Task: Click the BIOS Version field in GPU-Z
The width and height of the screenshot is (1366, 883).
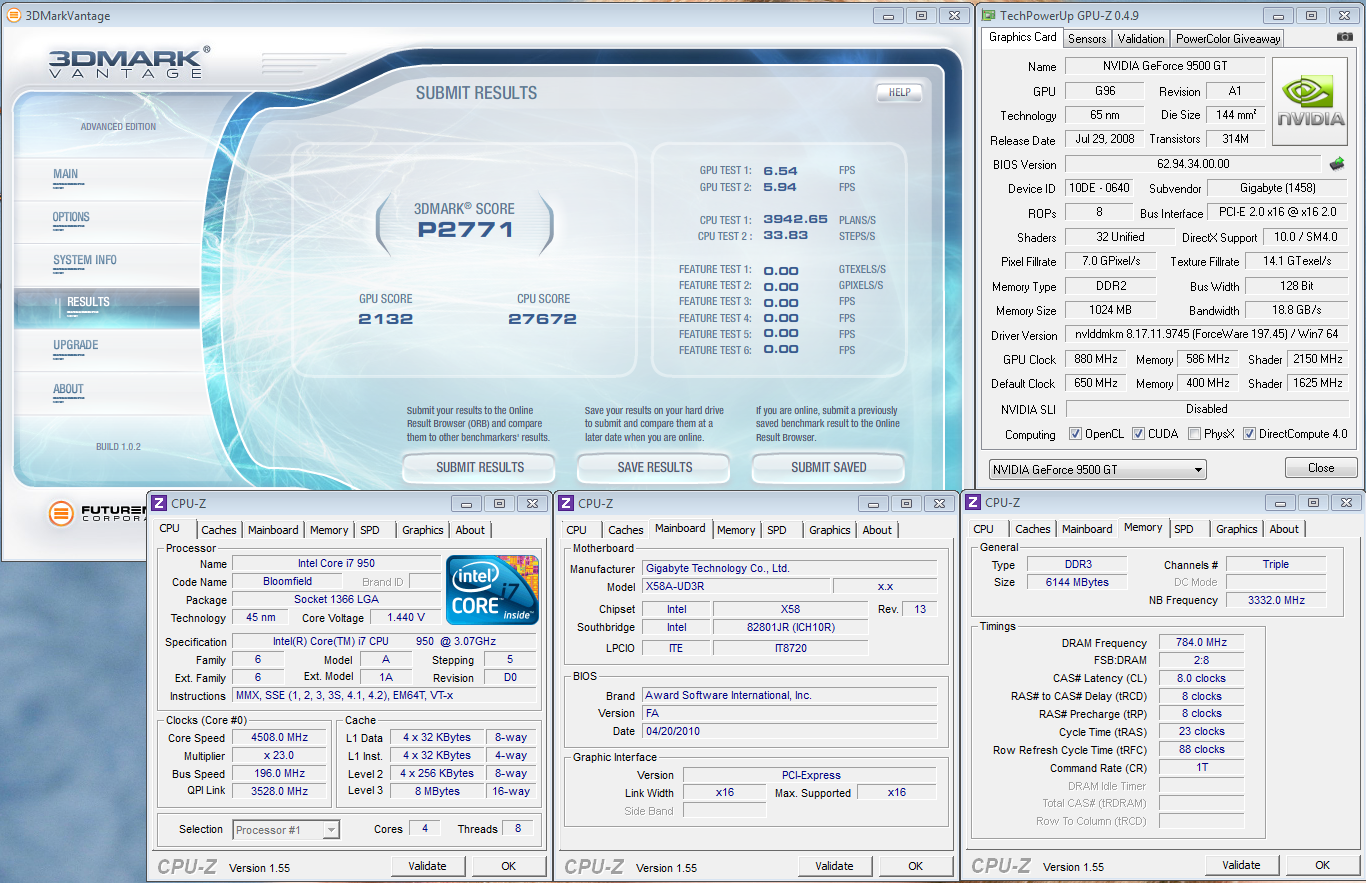Action: (1193, 164)
